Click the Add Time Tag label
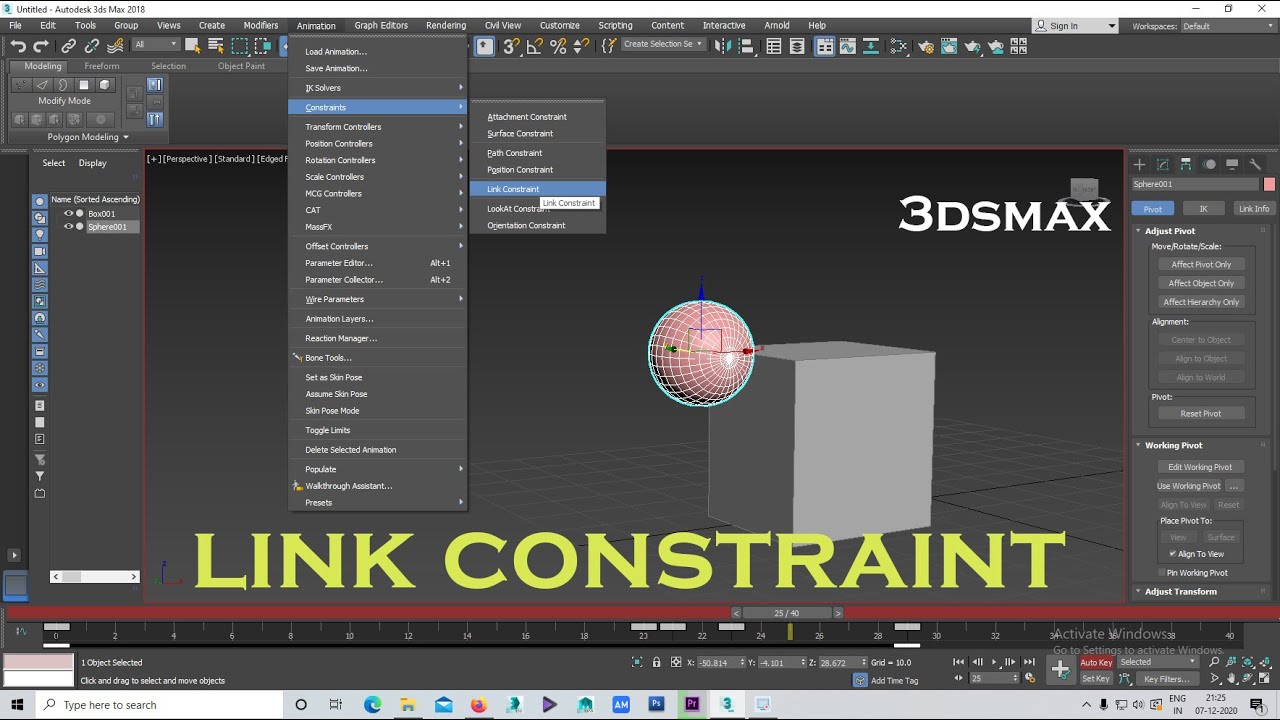Image resolution: width=1280 pixels, height=720 pixels. pos(894,680)
